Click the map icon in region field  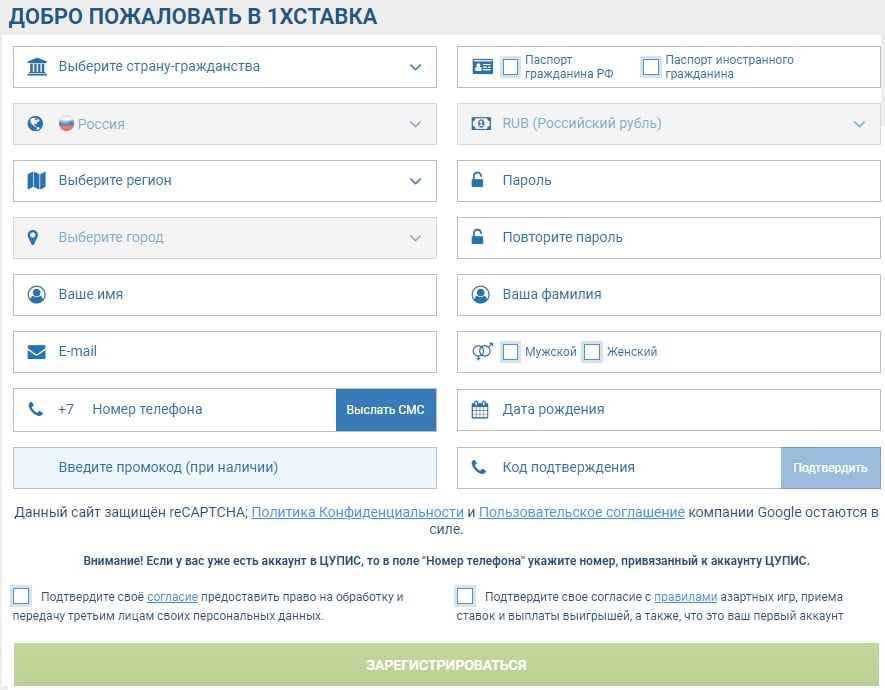click(37, 181)
